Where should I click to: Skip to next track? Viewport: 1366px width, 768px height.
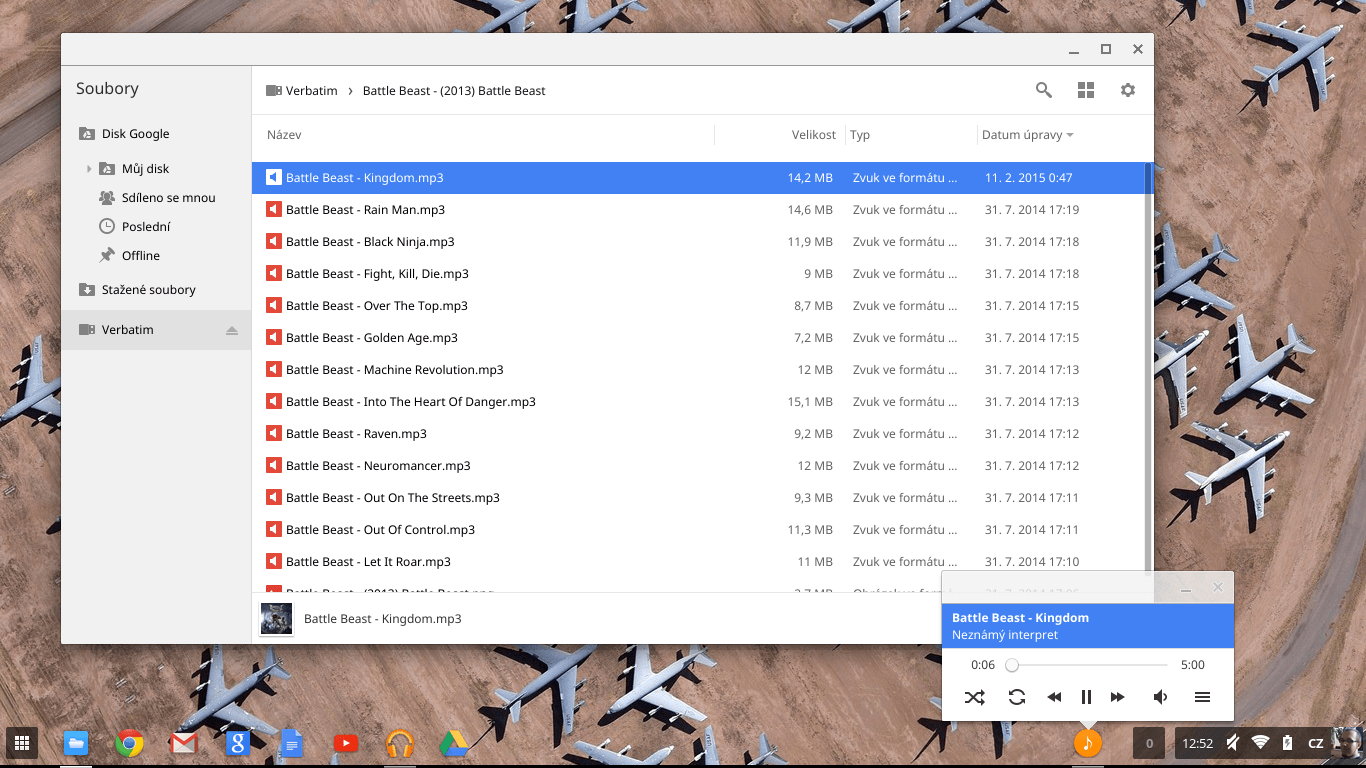pos(1118,697)
